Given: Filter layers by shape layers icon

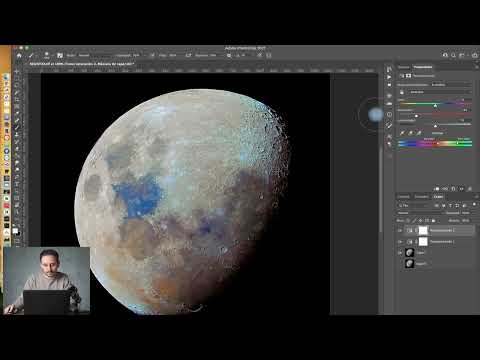Looking at the screenshot, I should (x=457, y=205).
